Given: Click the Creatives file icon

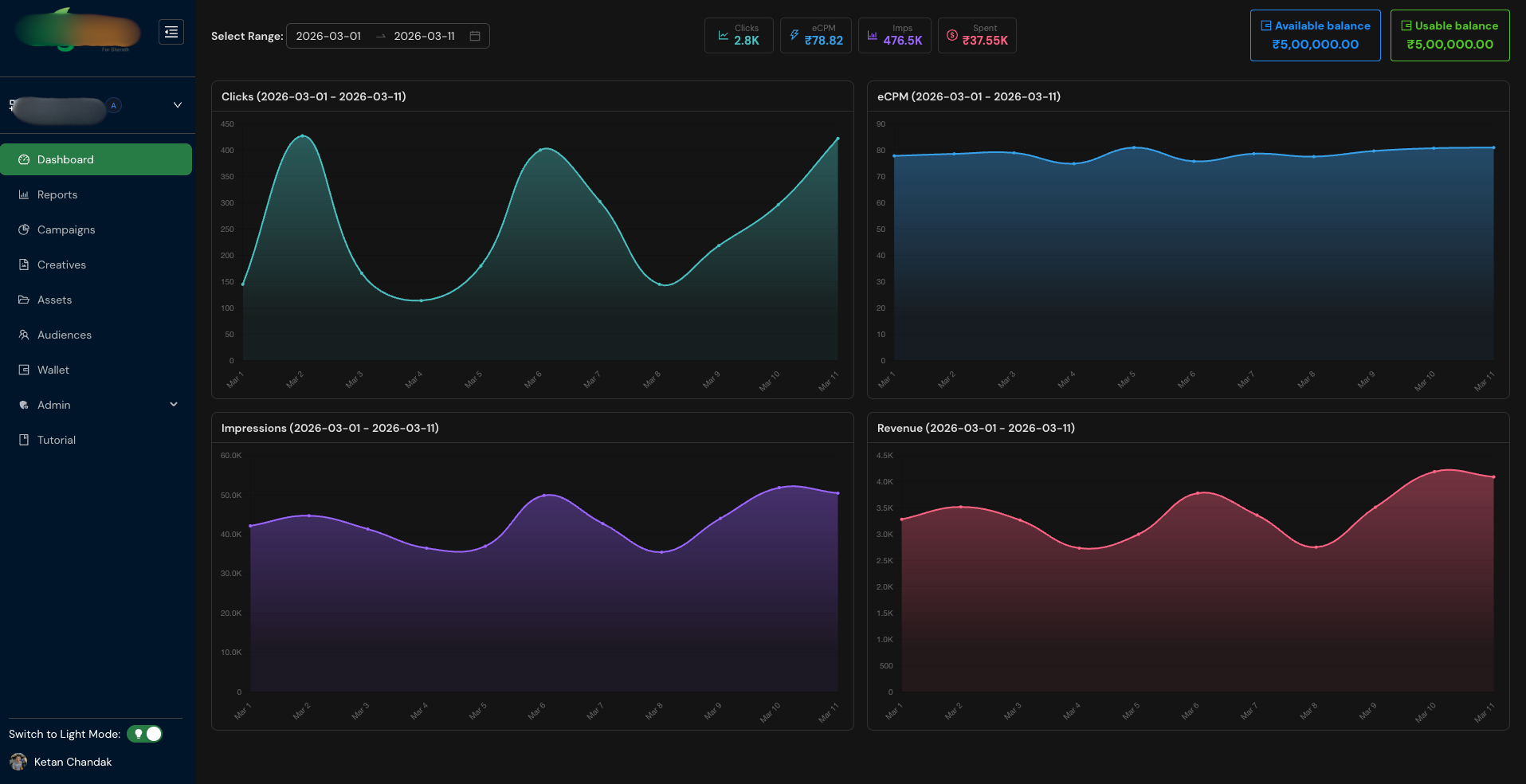Looking at the screenshot, I should click(x=24, y=265).
